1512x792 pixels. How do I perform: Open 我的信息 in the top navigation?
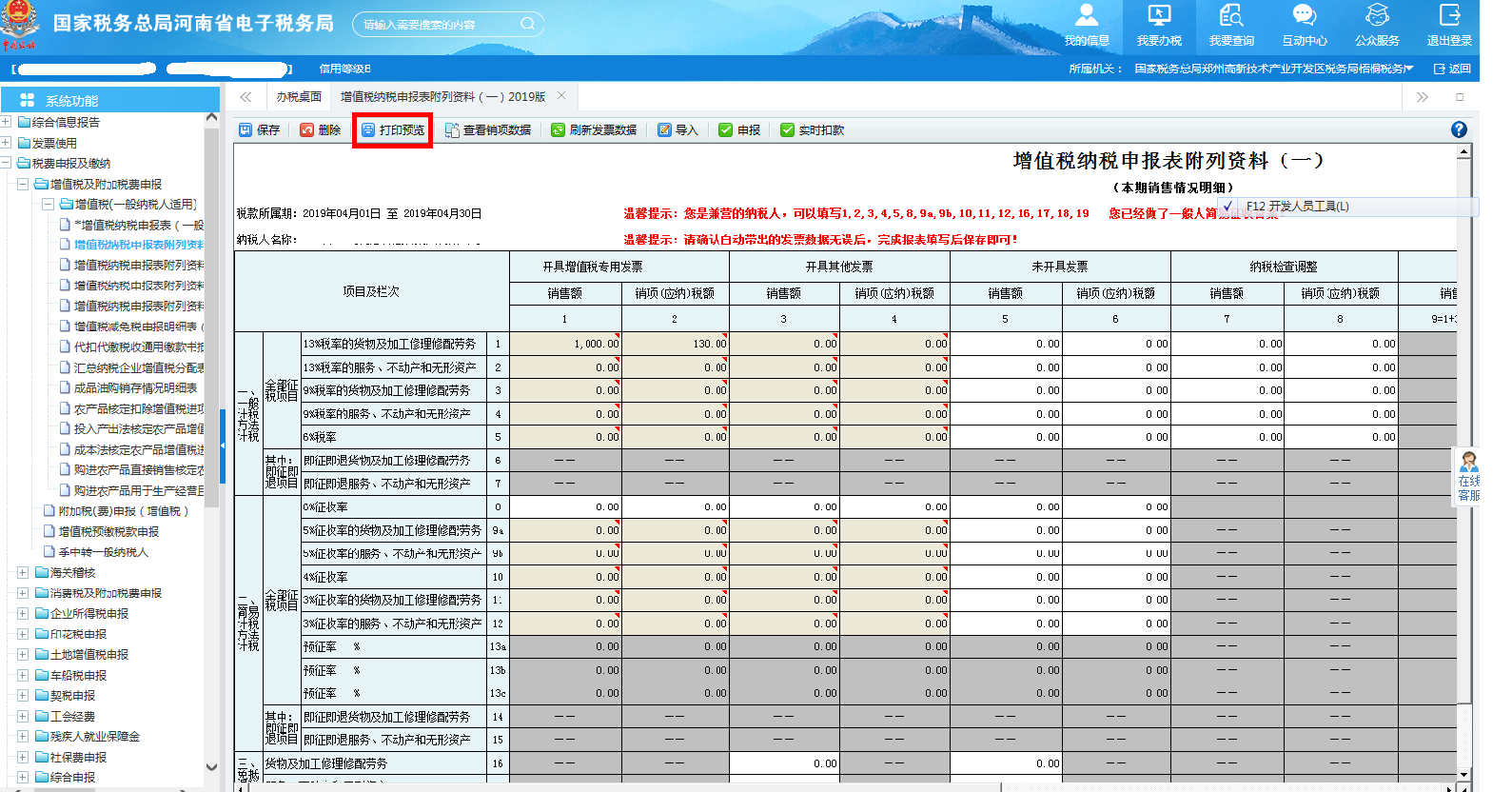point(1087,26)
